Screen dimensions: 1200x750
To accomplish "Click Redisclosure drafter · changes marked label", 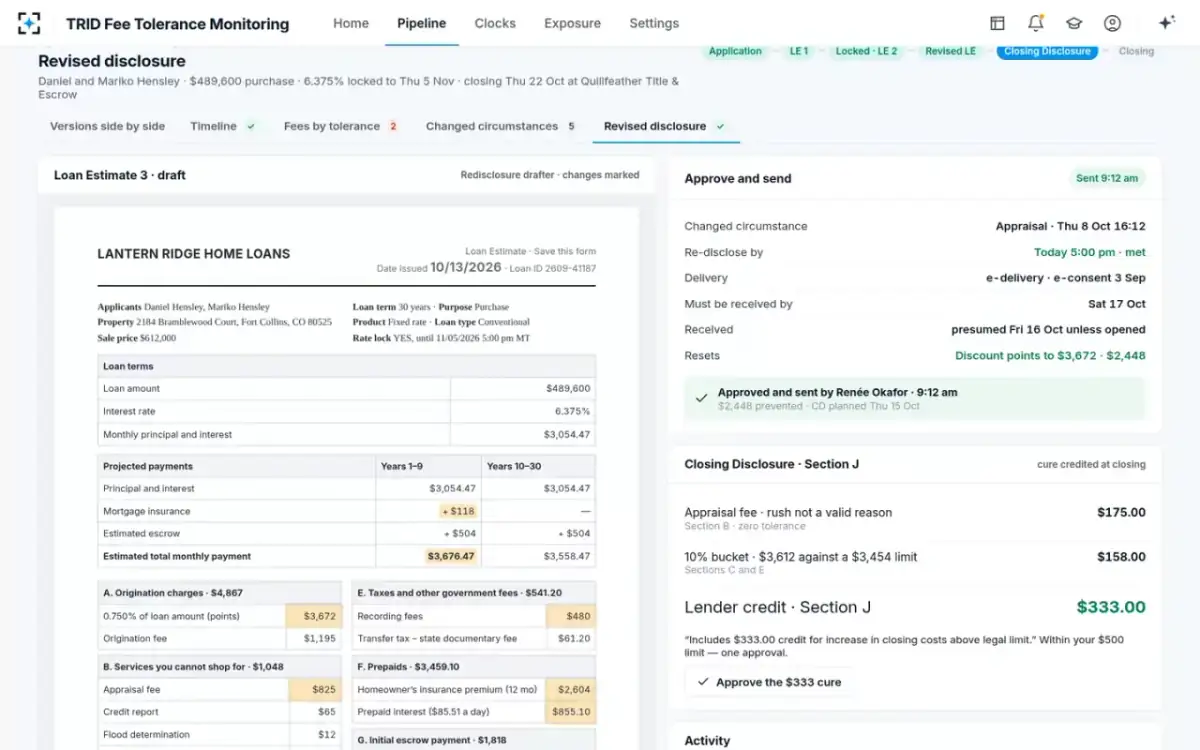I will pyautogui.click(x=550, y=175).
